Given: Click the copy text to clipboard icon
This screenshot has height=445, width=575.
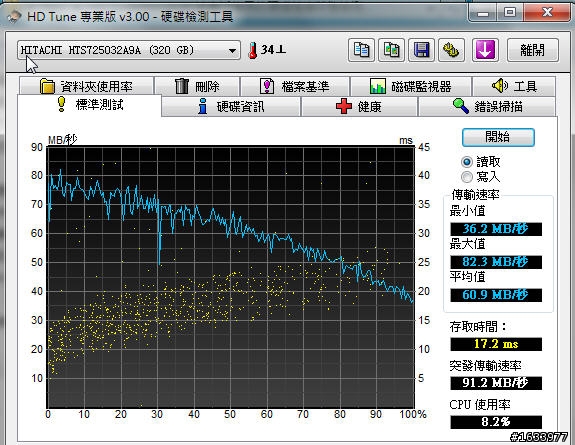Looking at the screenshot, I should click(361, 50).
